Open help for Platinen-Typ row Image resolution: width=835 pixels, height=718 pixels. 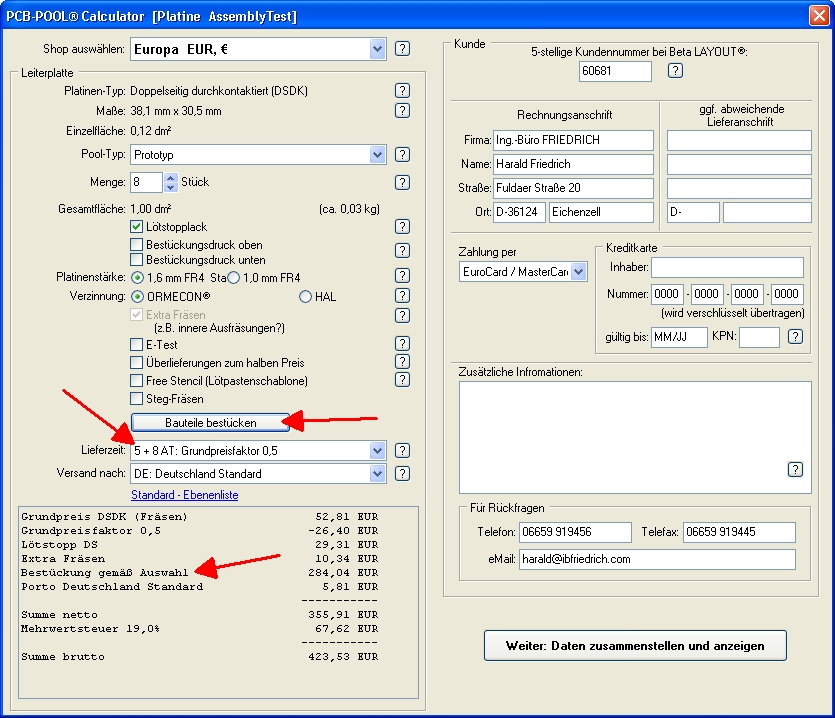pyautogui.click(x=402, y=91)
